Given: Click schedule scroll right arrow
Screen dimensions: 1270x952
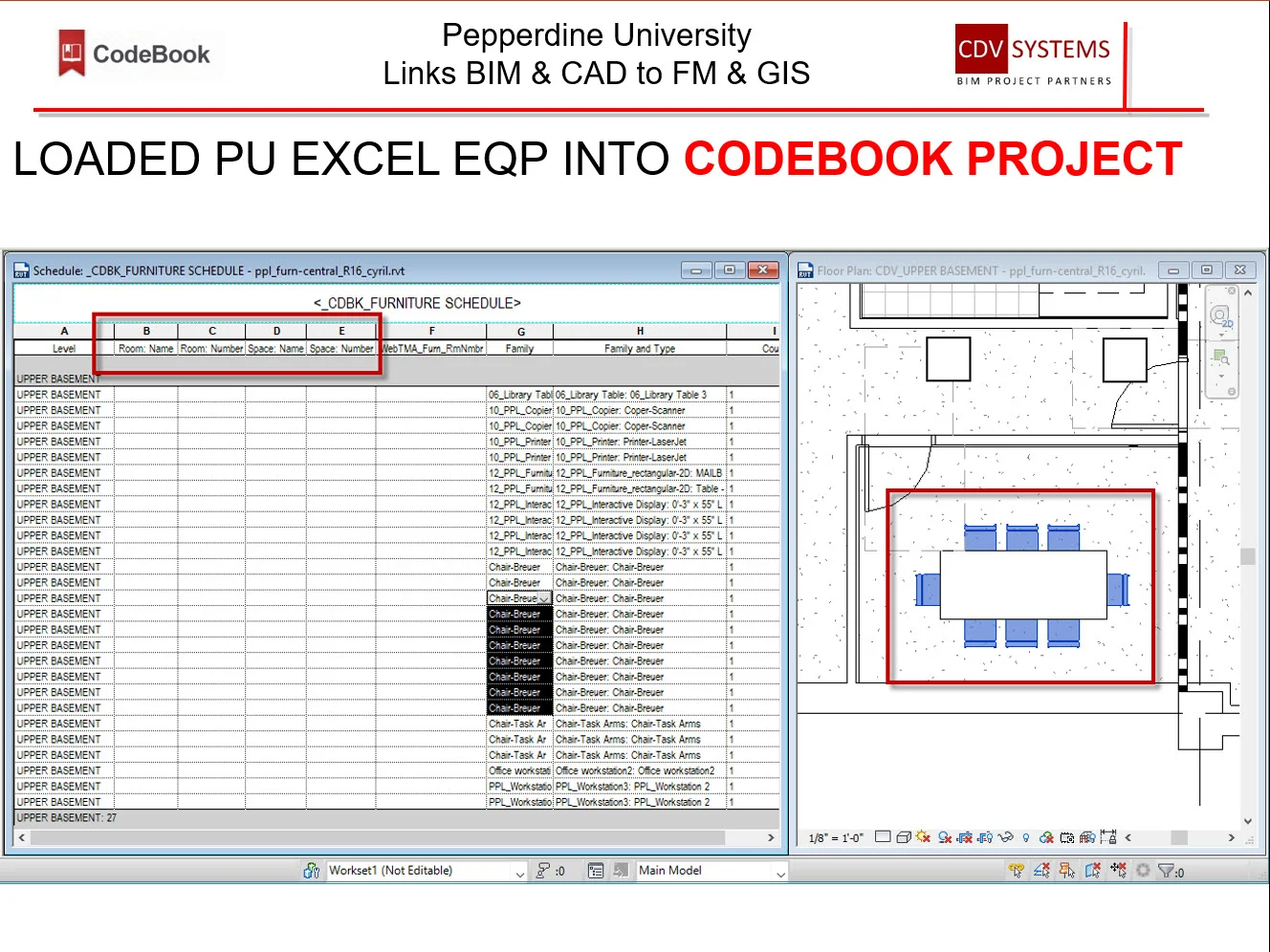Looking at the screenshot, I should 771,837.
